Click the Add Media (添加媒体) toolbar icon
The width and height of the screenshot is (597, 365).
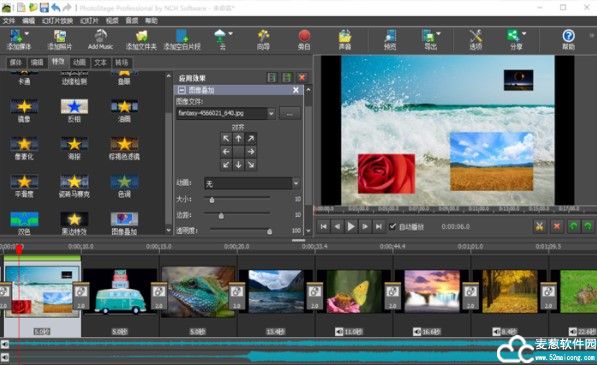pos(16,36)
